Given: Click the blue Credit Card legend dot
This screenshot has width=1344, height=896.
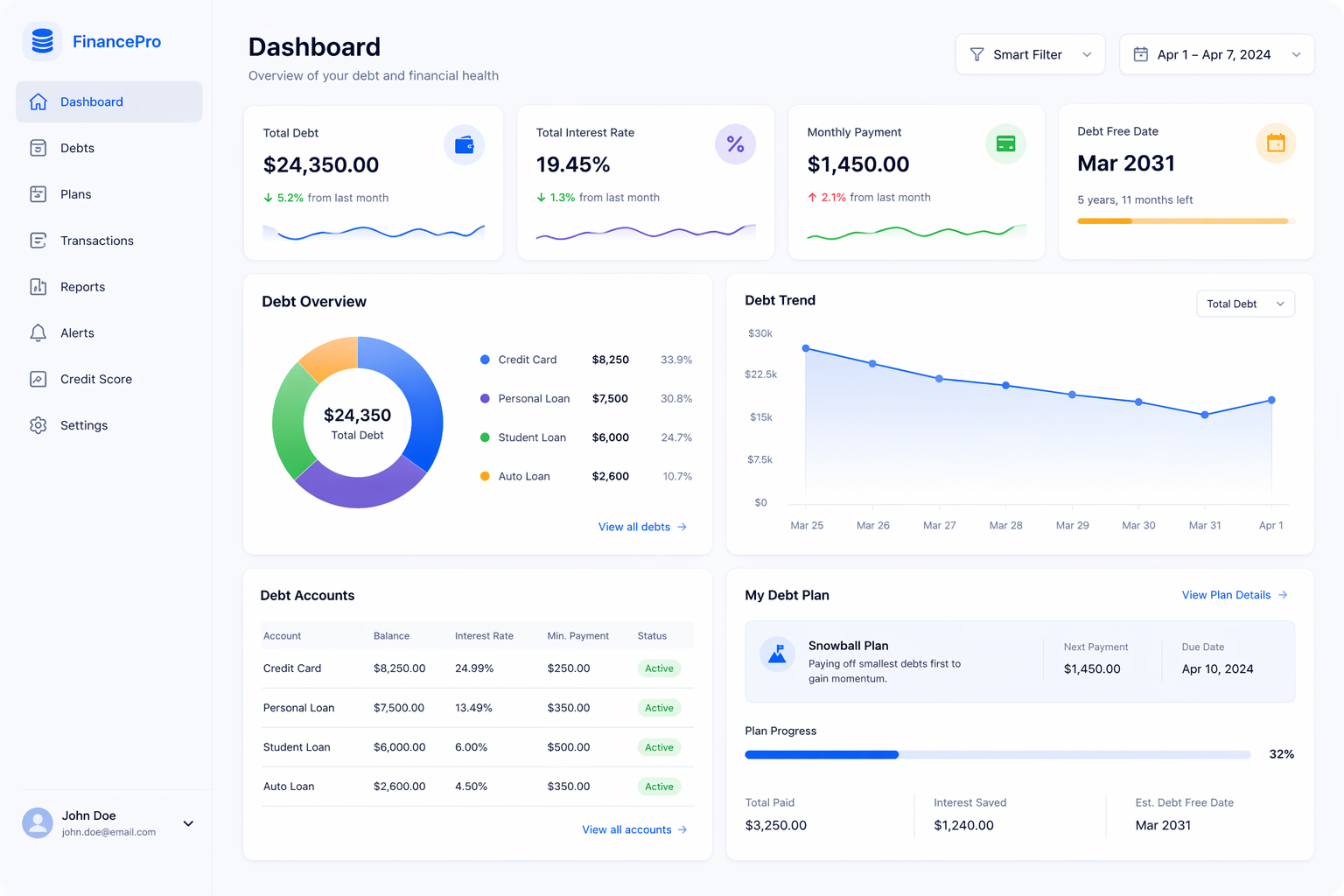Looking at the screenshot, I should (485, 360).
